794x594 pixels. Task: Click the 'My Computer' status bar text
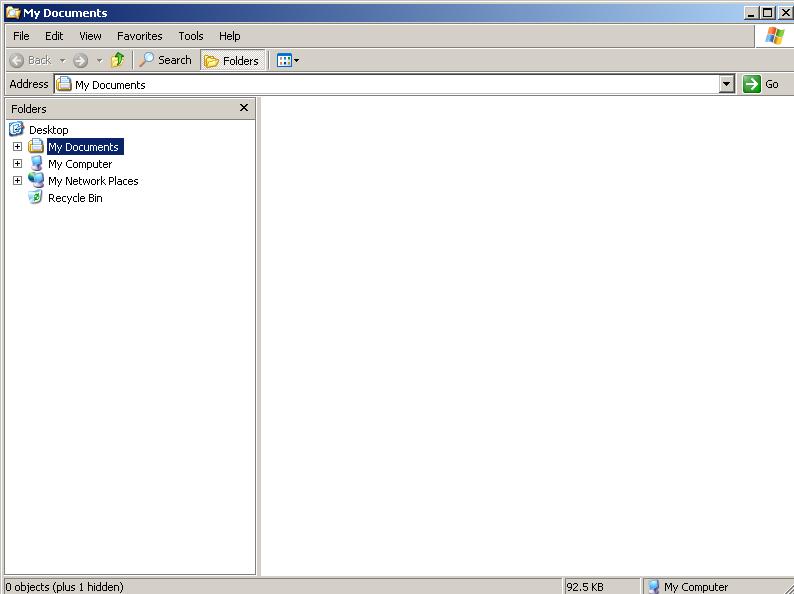pyautogui.click(x=696, y=587)
